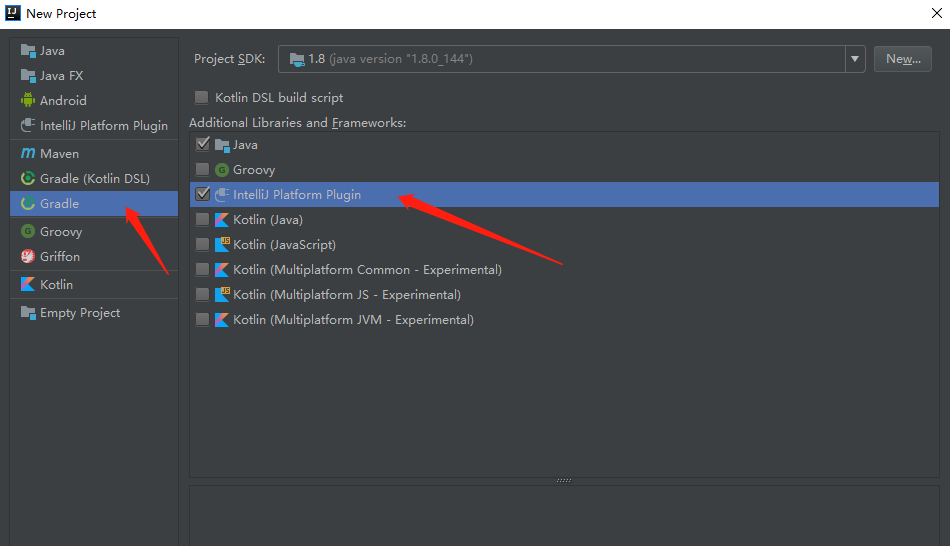Select Java project type
The image size is (950, 546).
coord(94,51)
